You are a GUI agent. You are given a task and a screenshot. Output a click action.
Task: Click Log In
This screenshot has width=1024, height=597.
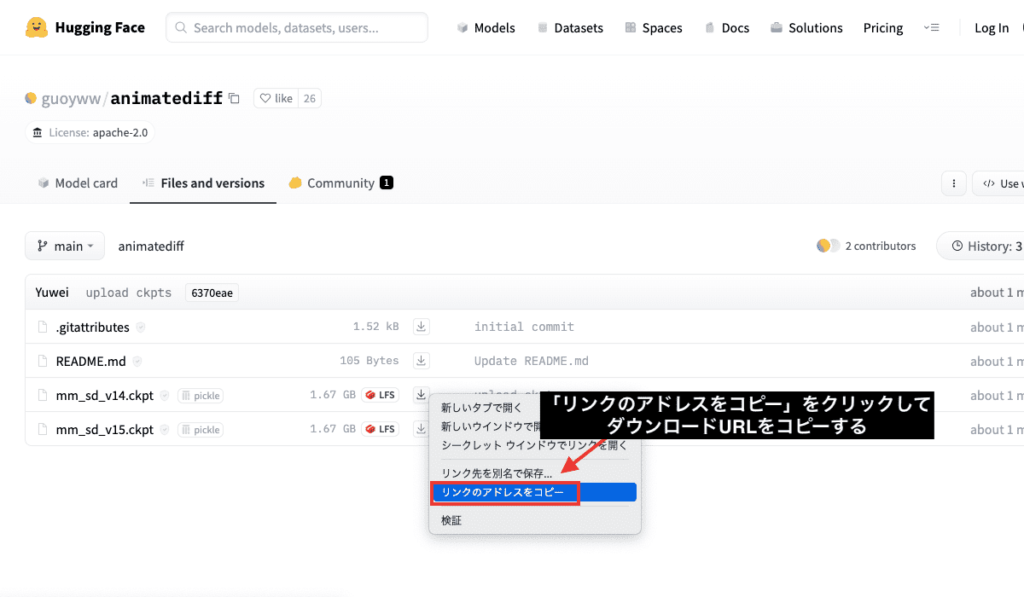click(991, 27)
